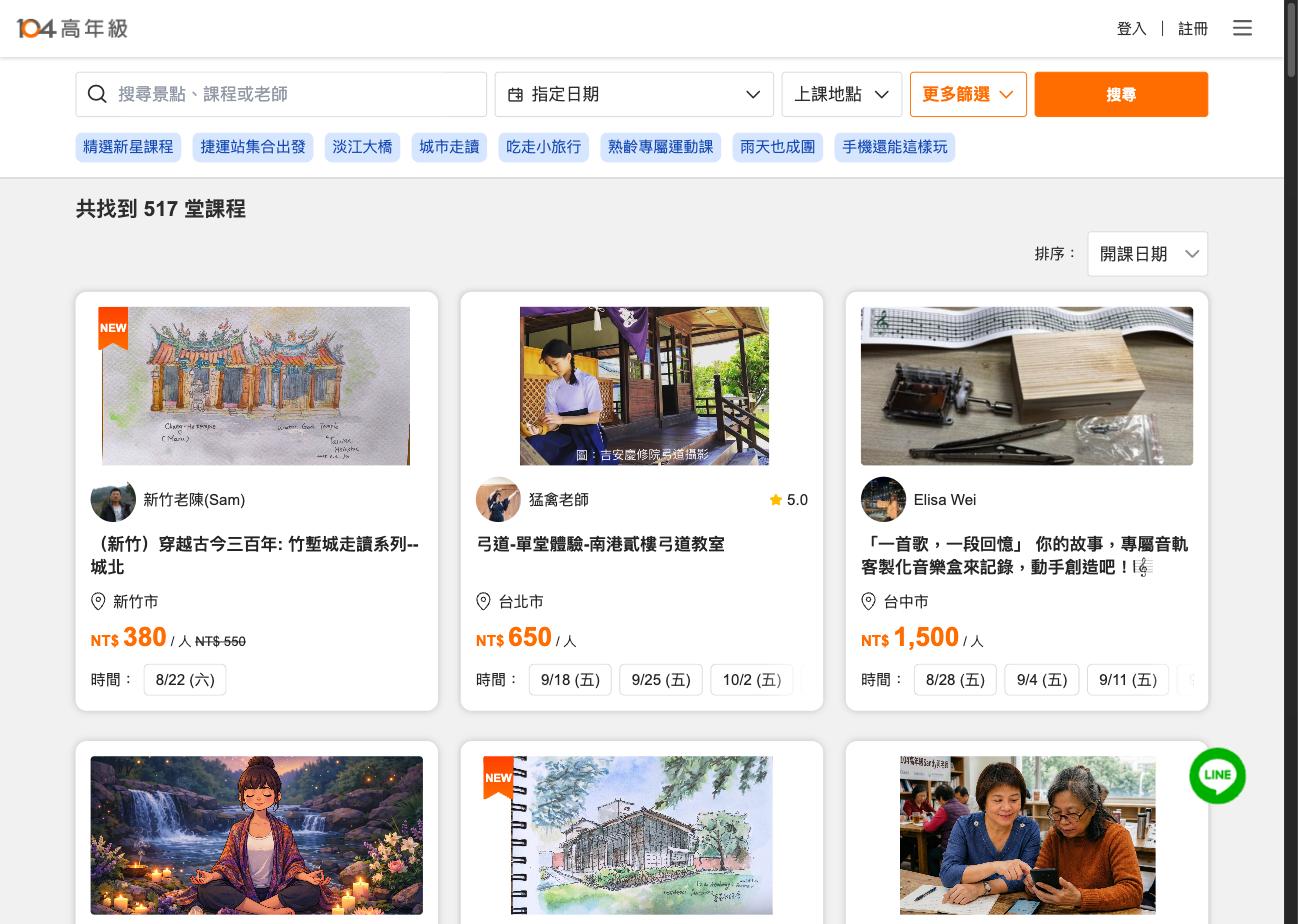Expand 更多篩選 filter options
Viewport: 1298px width, 924px height.
pos(968,94)
